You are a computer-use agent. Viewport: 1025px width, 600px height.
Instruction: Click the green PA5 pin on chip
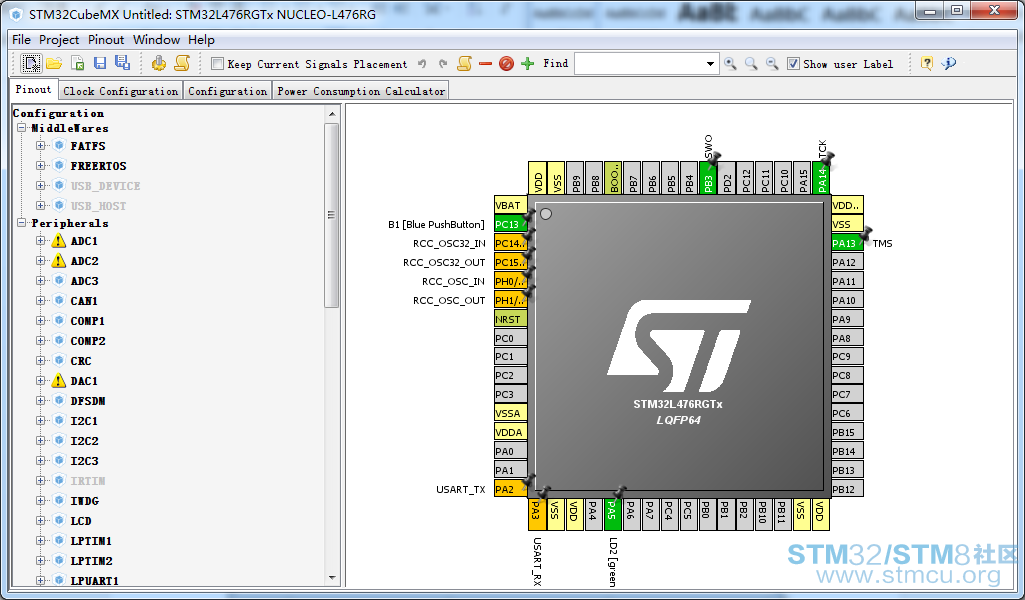[x=611, y=514]
